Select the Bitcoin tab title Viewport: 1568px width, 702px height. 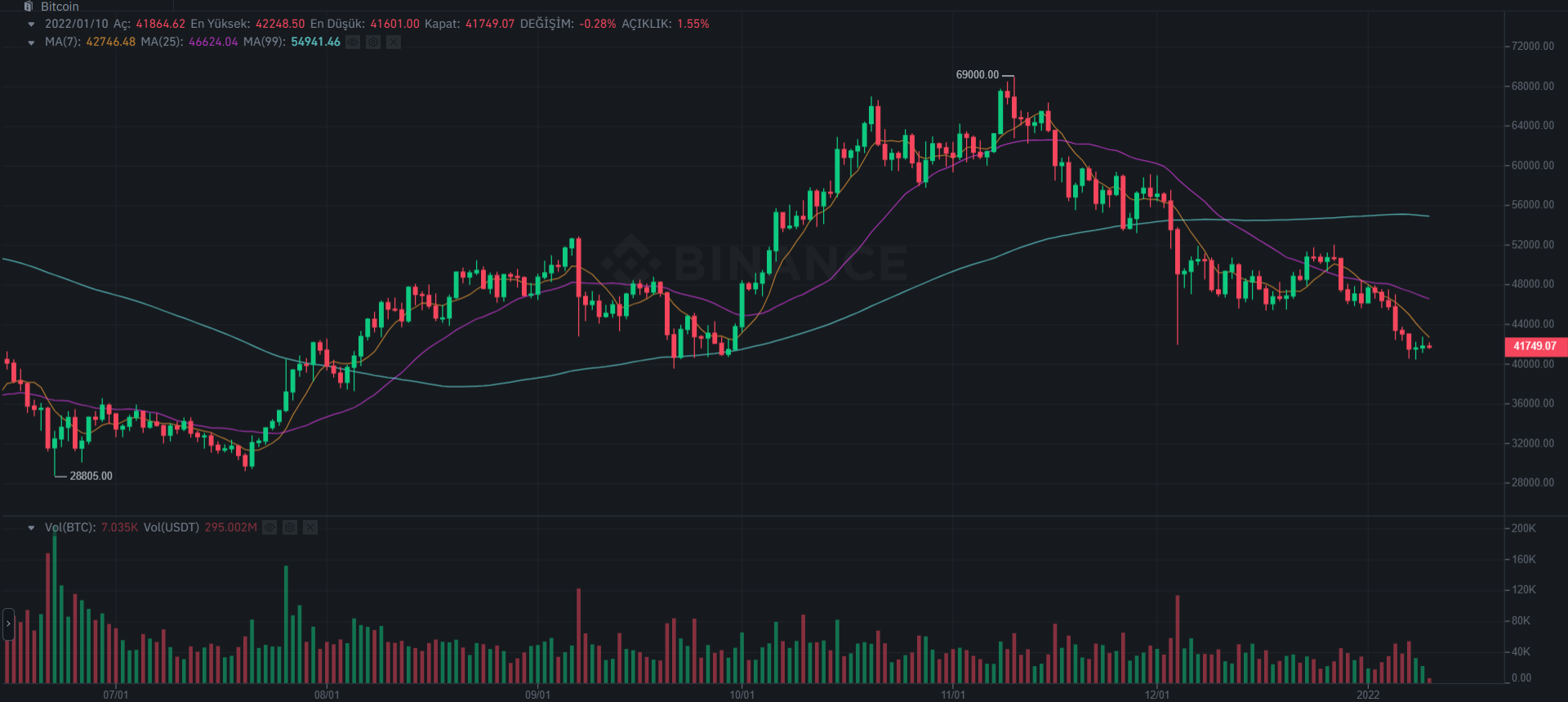(60, 6)
